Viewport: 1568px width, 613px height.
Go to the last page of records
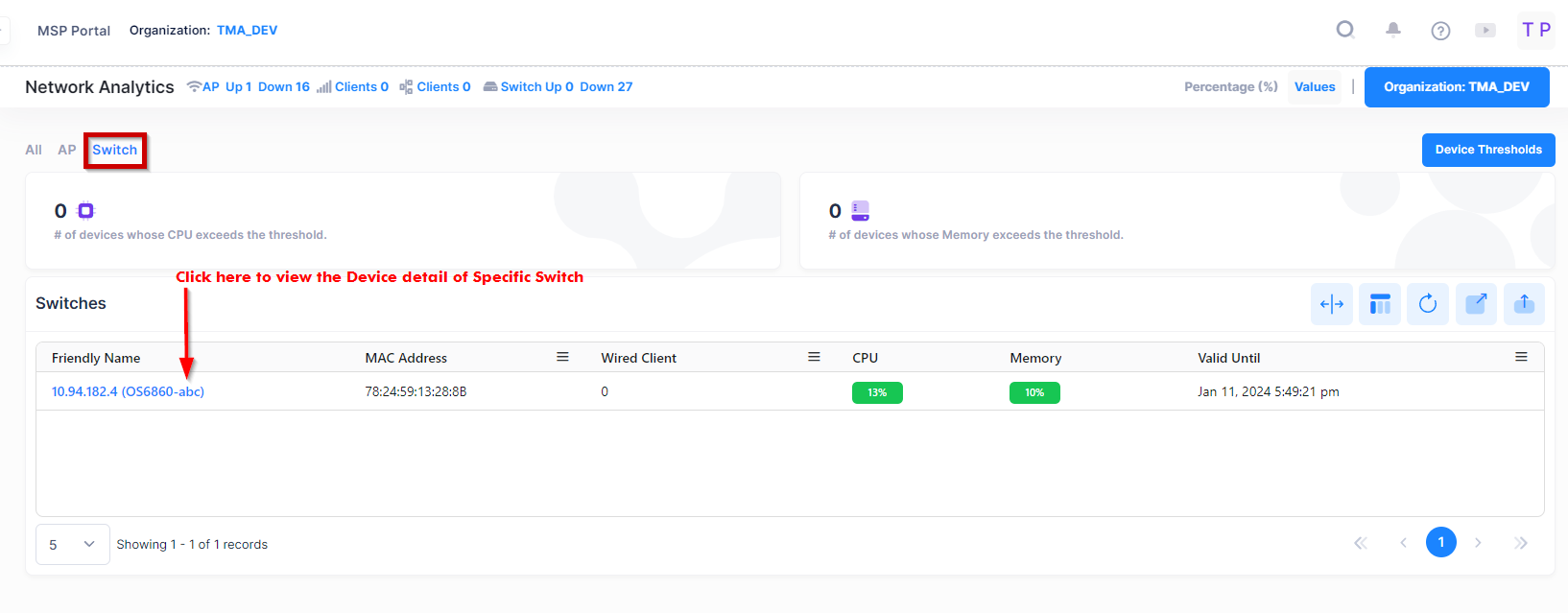pos(1521,543)
